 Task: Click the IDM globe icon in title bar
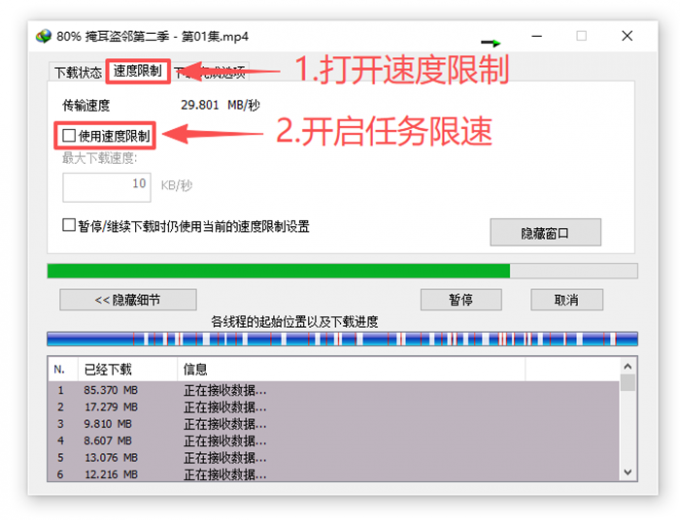pyautogui.click(x=44, y=36)
